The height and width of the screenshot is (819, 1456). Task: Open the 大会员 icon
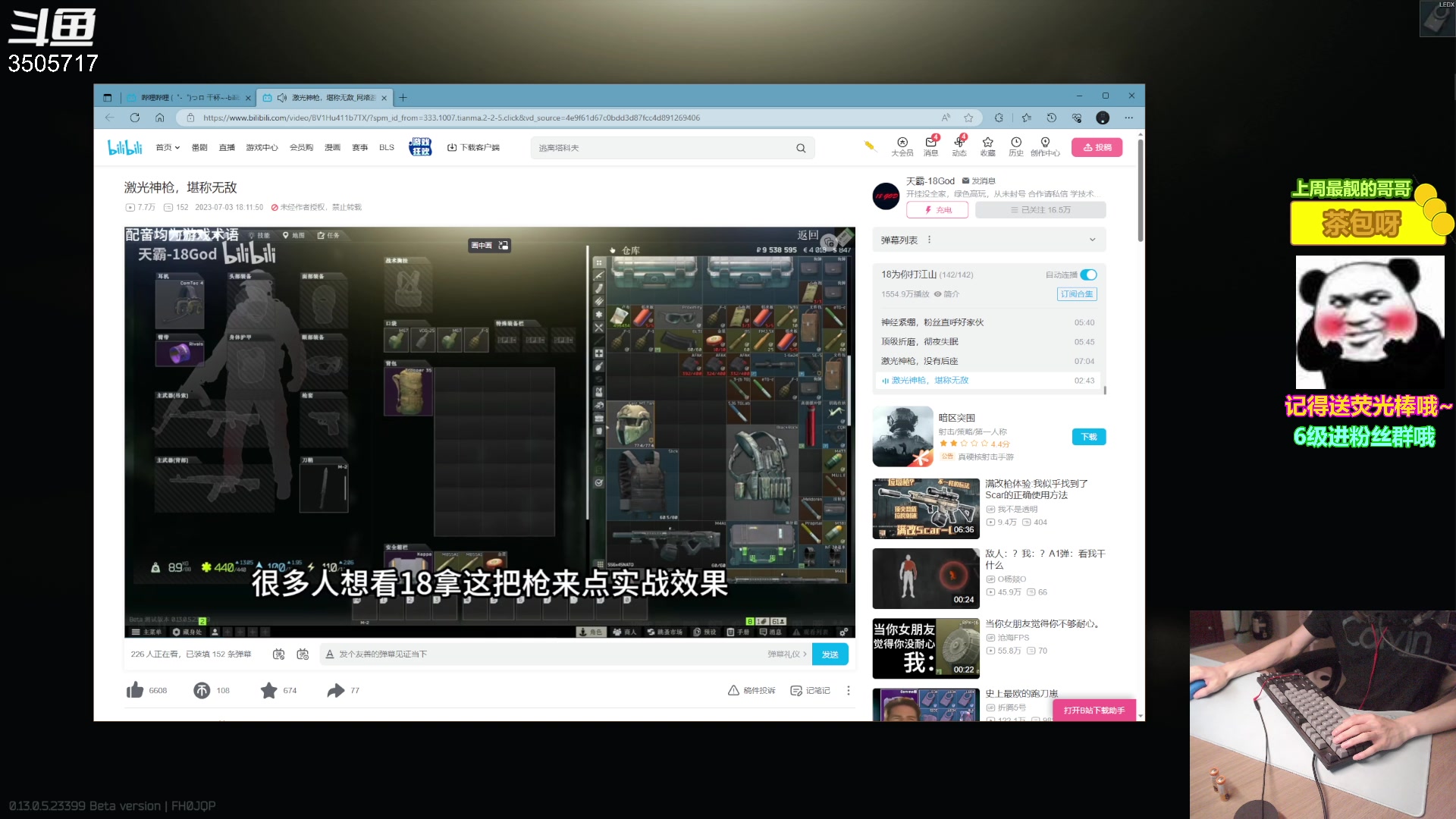pos(902,147)
